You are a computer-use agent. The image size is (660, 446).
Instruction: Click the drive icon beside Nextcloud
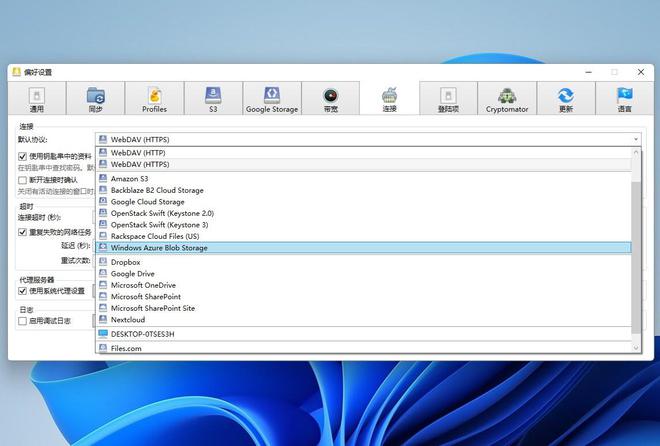pyautogui.click(x=103, y=319)
